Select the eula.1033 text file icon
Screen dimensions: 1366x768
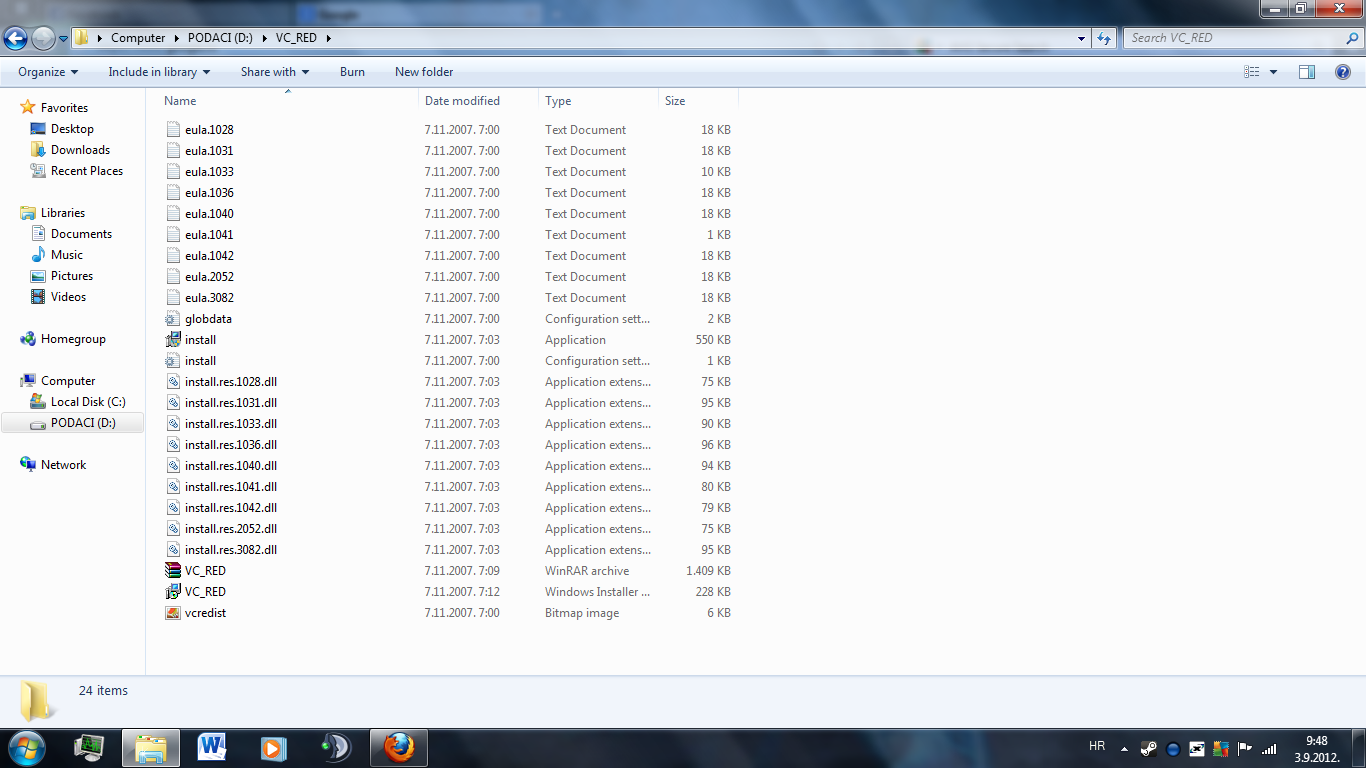[173, 172]
